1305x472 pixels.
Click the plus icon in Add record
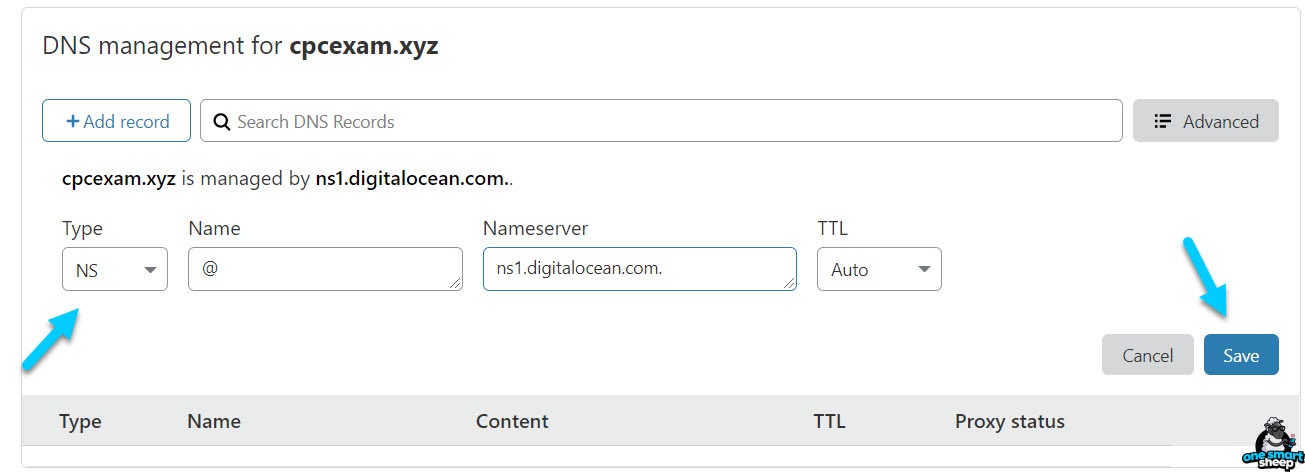72,121
